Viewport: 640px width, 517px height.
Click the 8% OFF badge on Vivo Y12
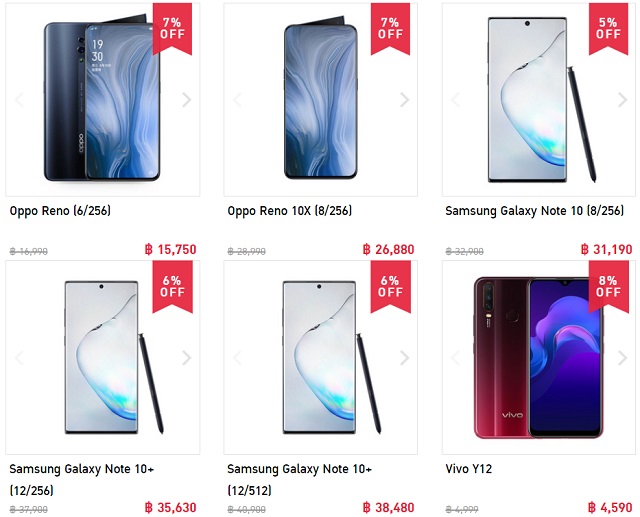(x=608, y=286)
